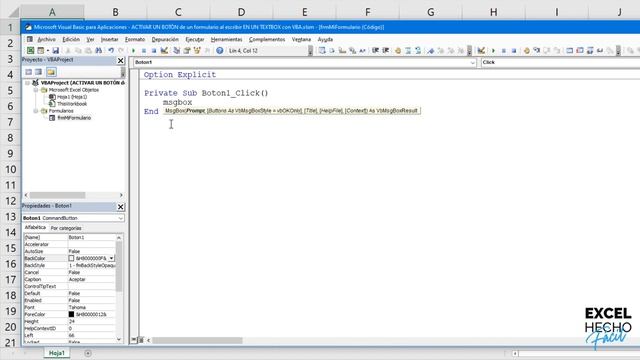
Task: Open the BackColor value dropdown arrow
Action: tap(111, 258)
